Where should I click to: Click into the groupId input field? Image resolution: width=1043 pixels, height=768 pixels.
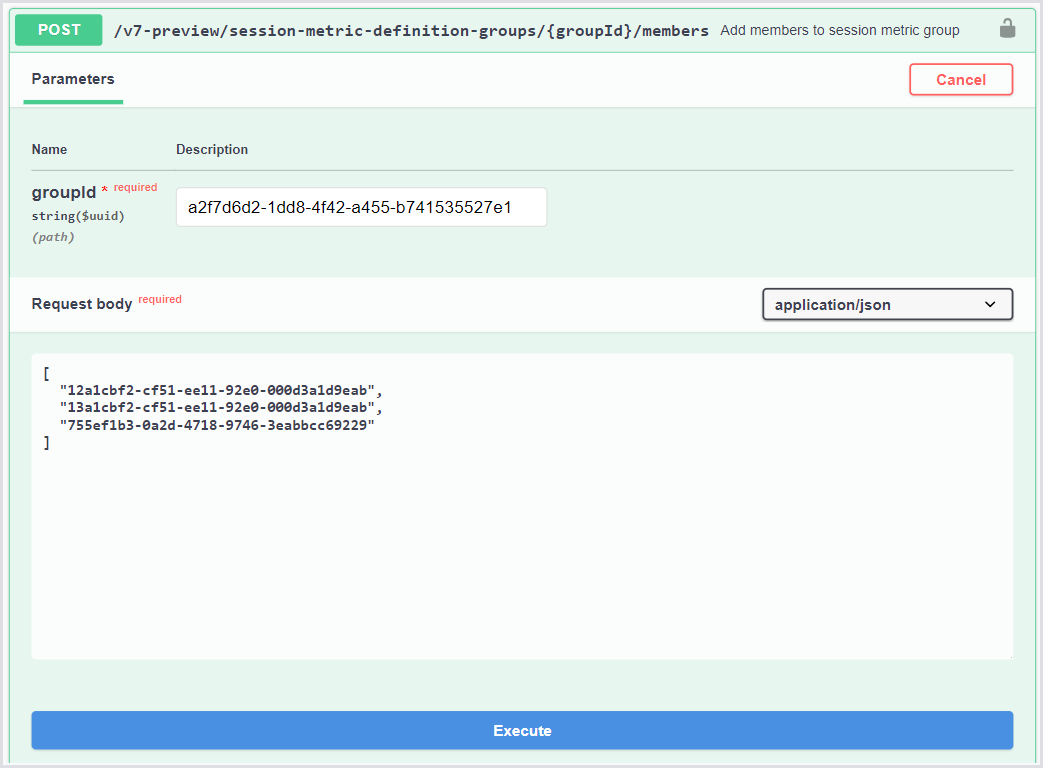pyautogui.click(x=361, y=208)
